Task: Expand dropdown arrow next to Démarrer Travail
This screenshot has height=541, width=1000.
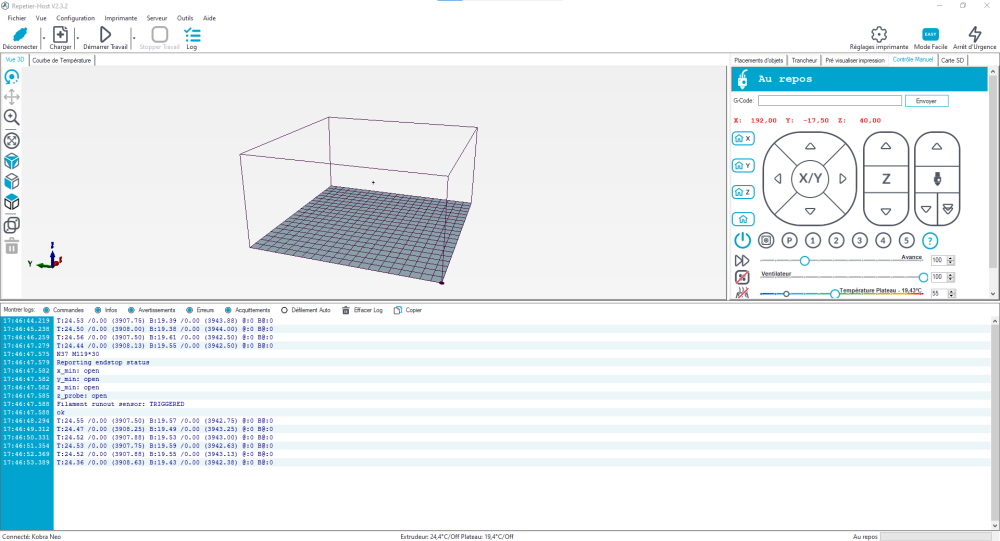Action: coord(134,38)
